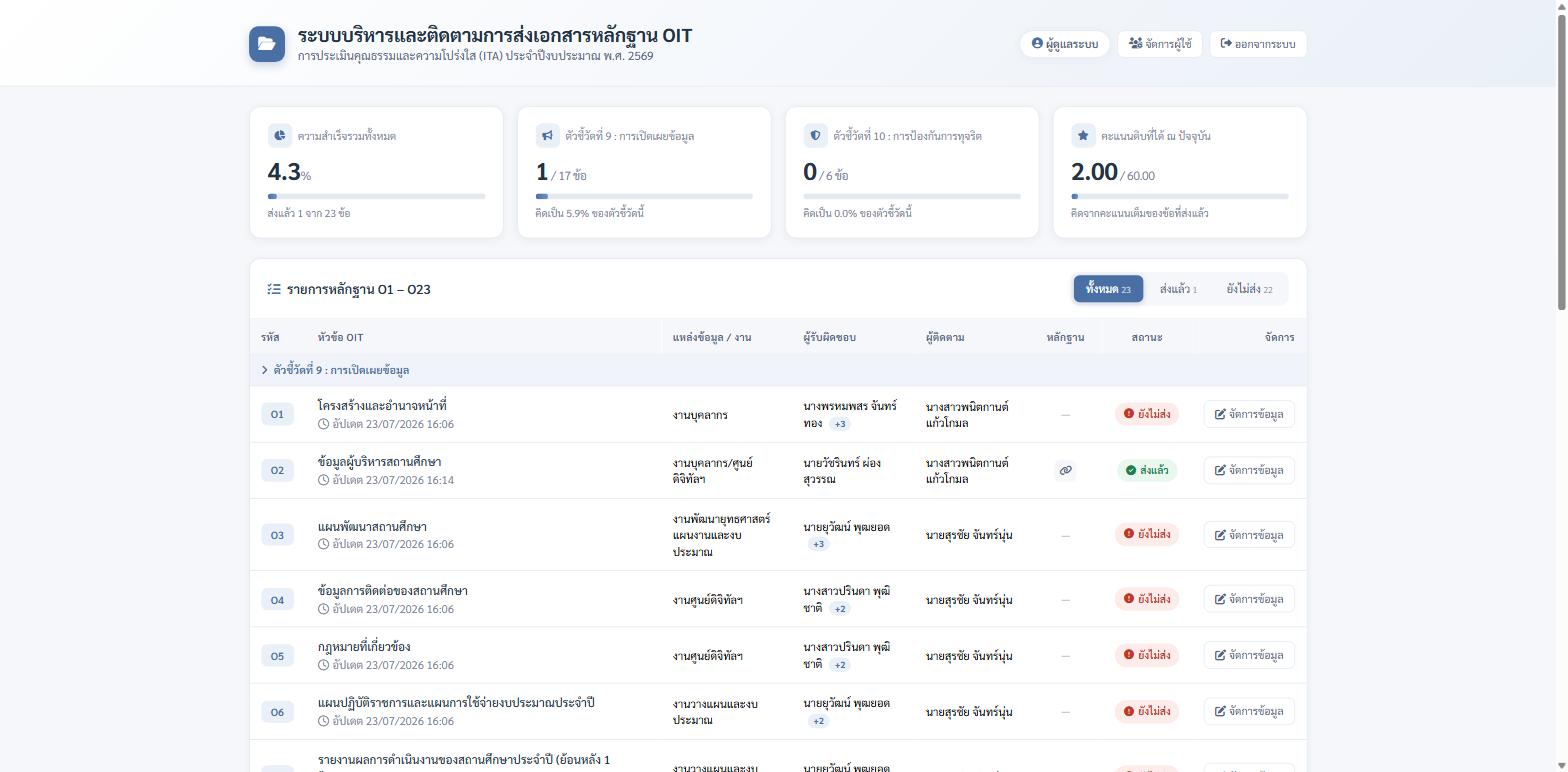Screen dimensions: 1568x772
Task: Click นายวัชรินทร์ ผ่องสุวรรณ in row O2
Action: pos(841,471)
